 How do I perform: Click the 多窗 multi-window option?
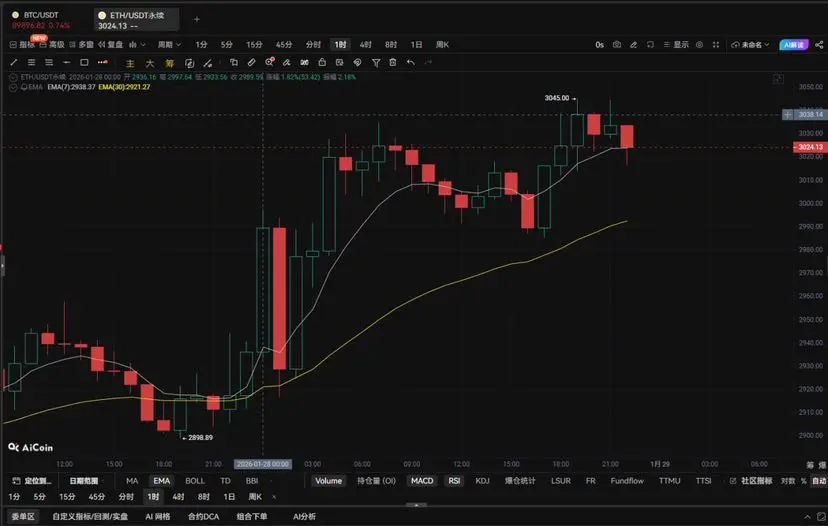(x=81, y=45)
